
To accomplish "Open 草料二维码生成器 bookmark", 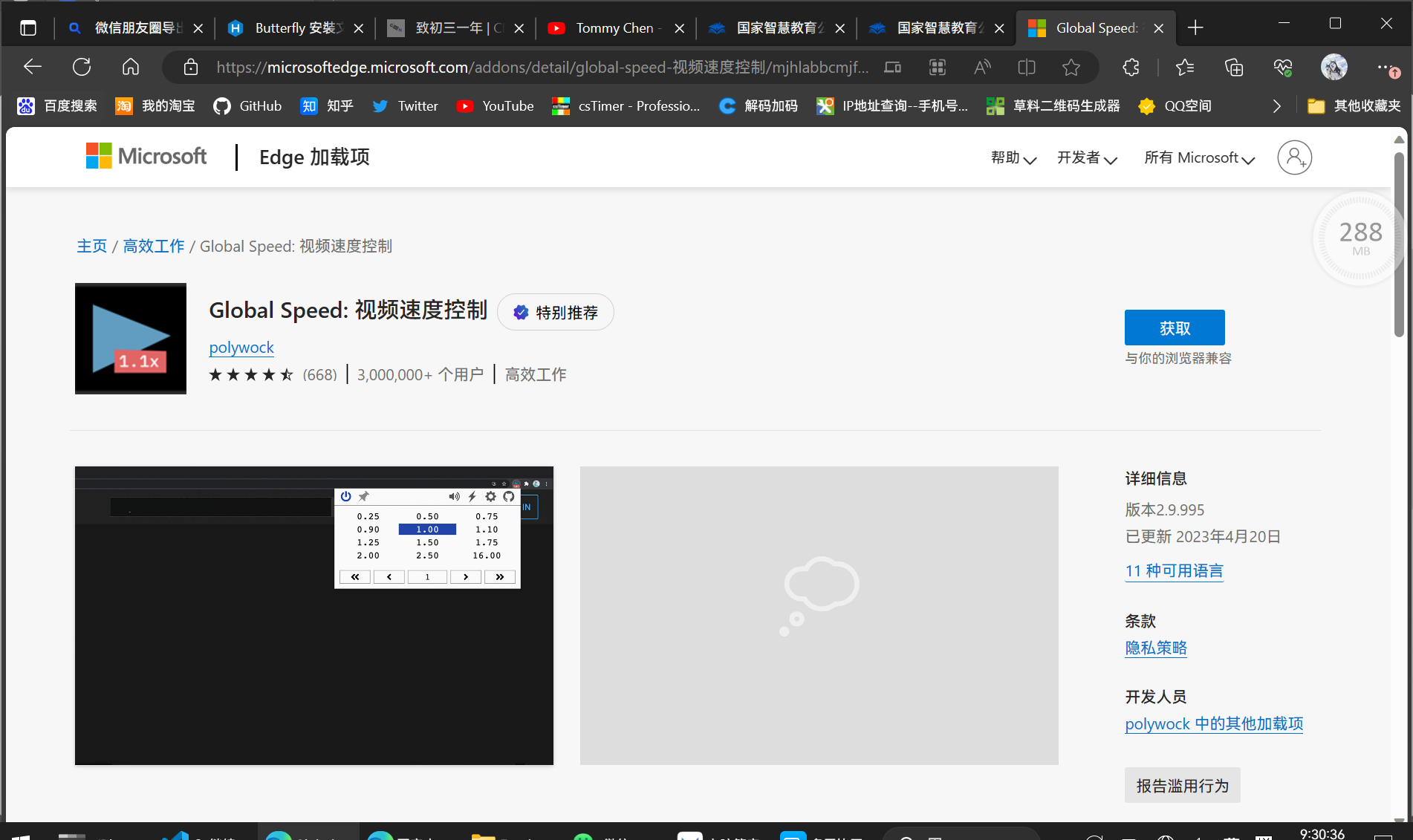I will pos(1053,106).
